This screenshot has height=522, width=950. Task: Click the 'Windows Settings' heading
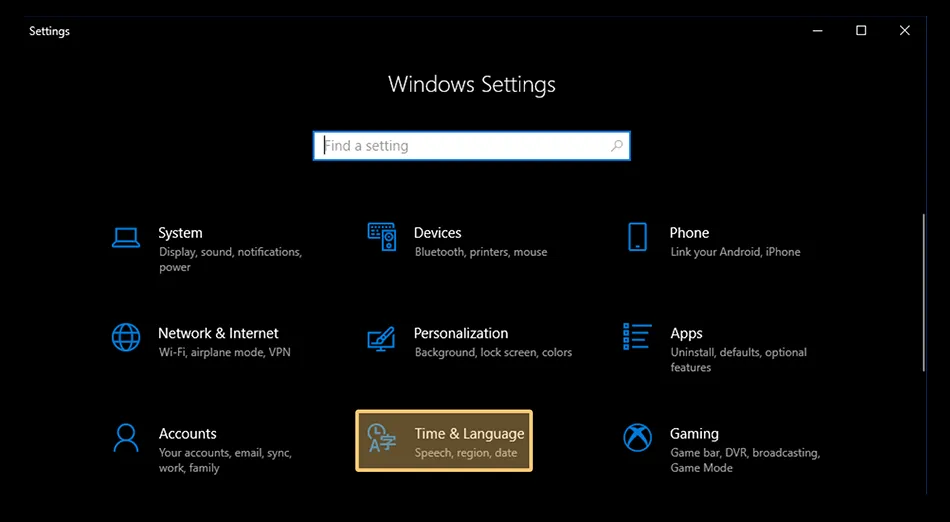coord(471,85)
